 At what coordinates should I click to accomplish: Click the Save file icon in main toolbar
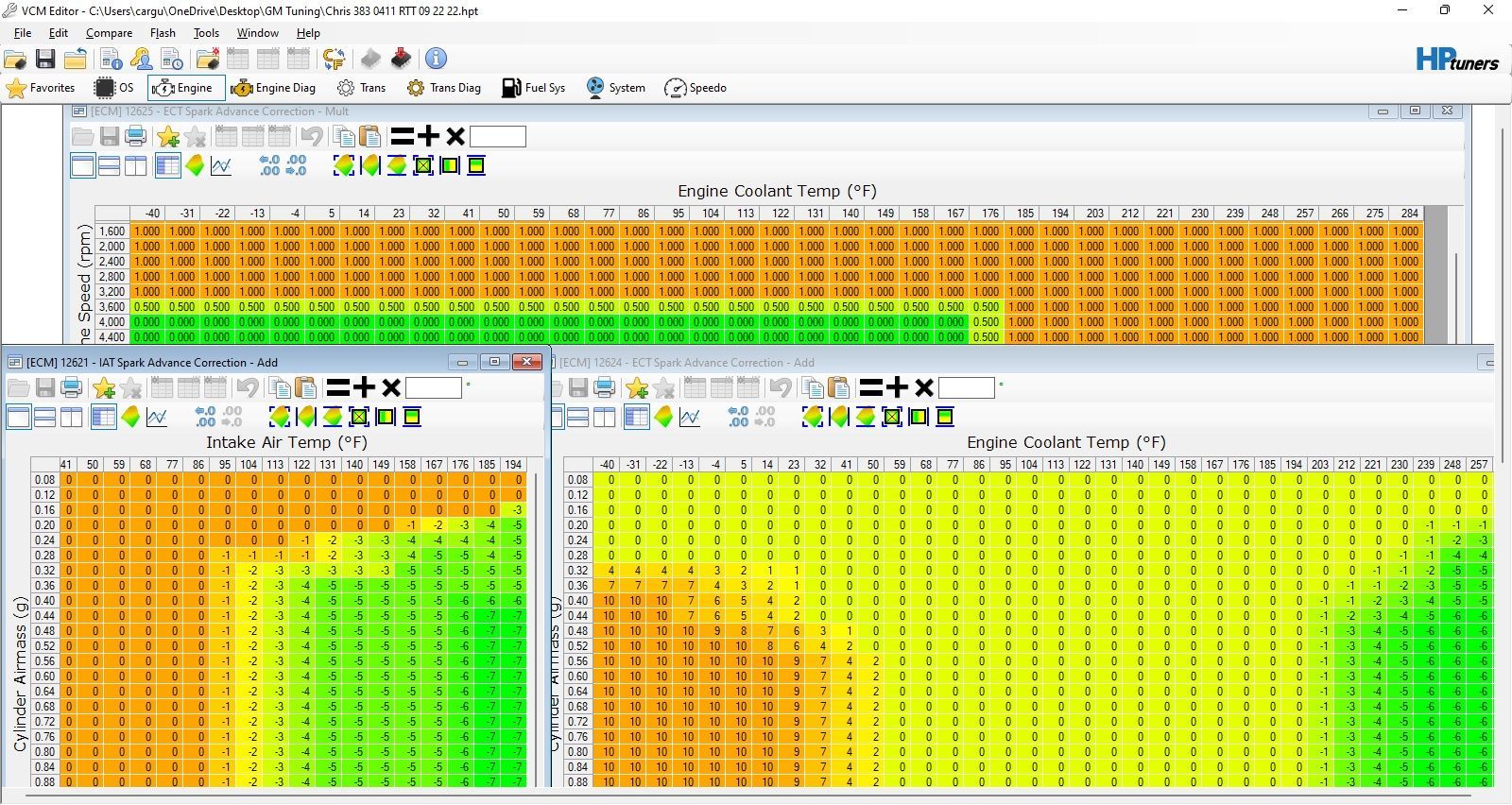(44, 60)
